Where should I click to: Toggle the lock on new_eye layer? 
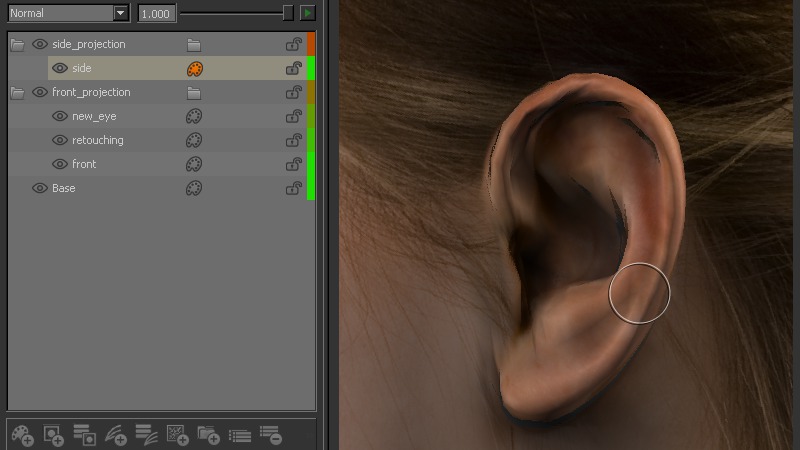293,116
